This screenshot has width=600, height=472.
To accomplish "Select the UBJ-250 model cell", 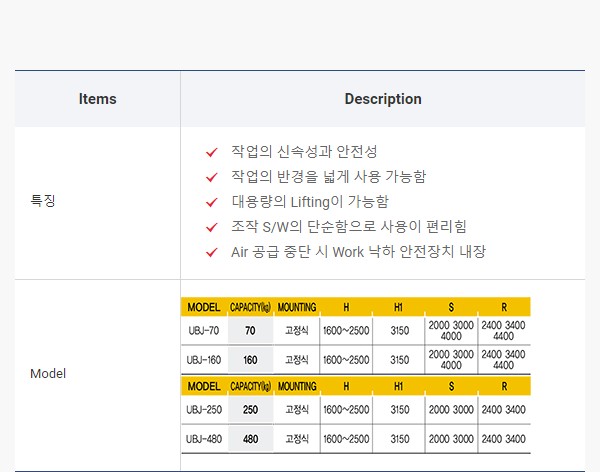I will pos(203,409).
